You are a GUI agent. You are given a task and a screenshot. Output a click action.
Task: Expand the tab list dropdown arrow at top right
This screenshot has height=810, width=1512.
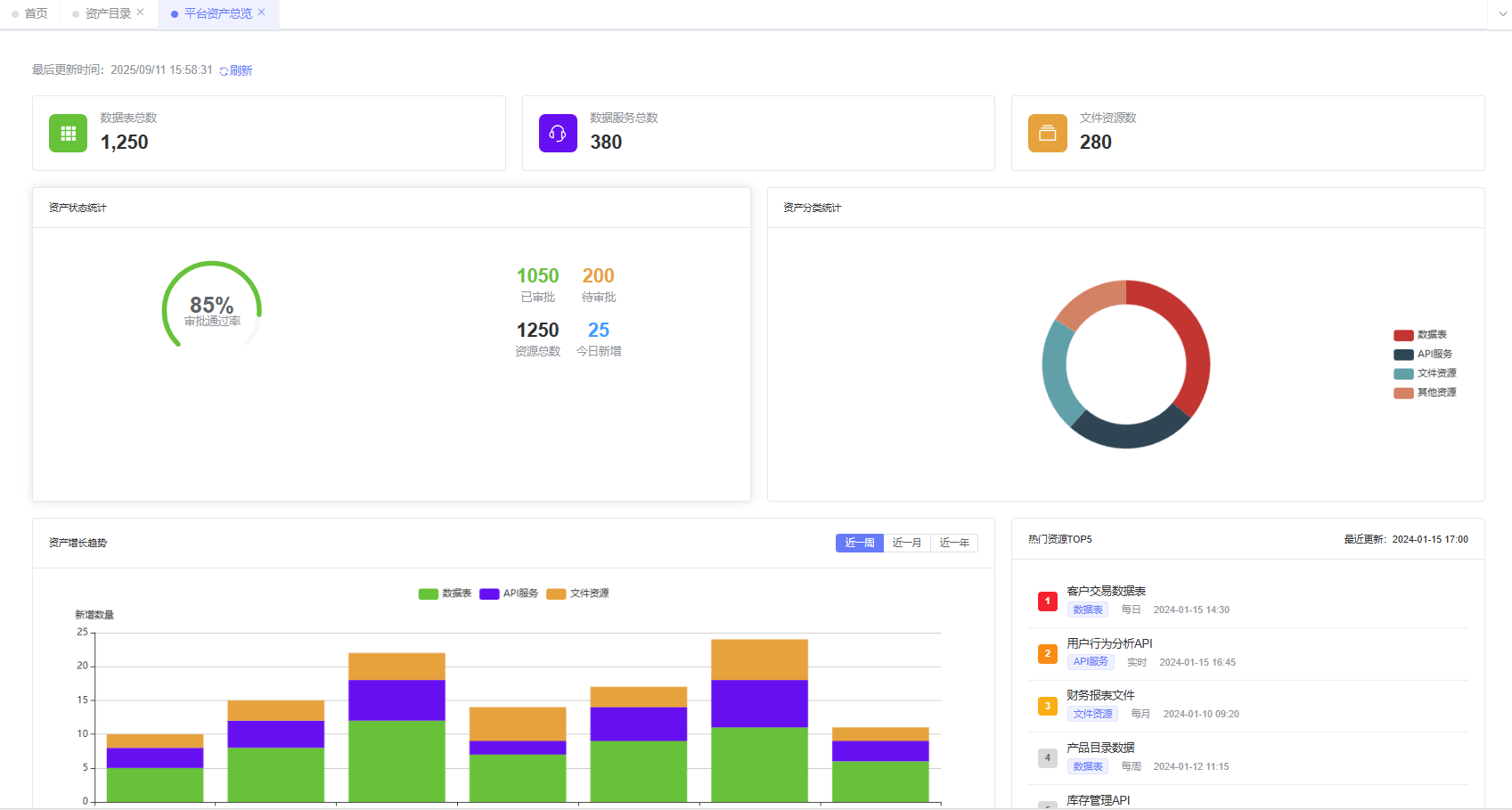pos(1502,14)
